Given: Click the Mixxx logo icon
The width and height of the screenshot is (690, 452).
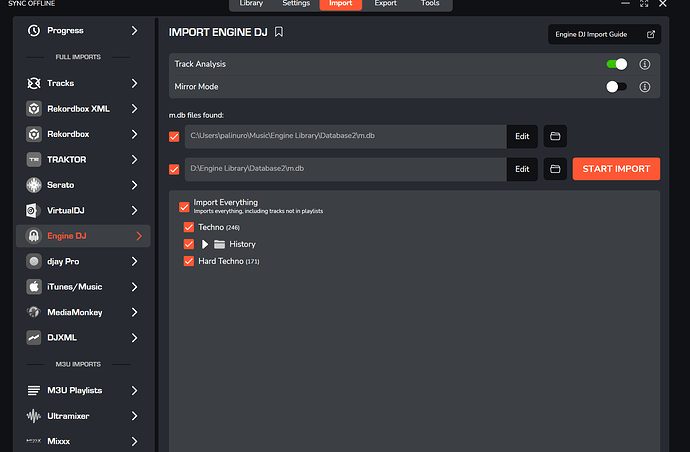Looking at the screenshot, I should coord(34,441).
